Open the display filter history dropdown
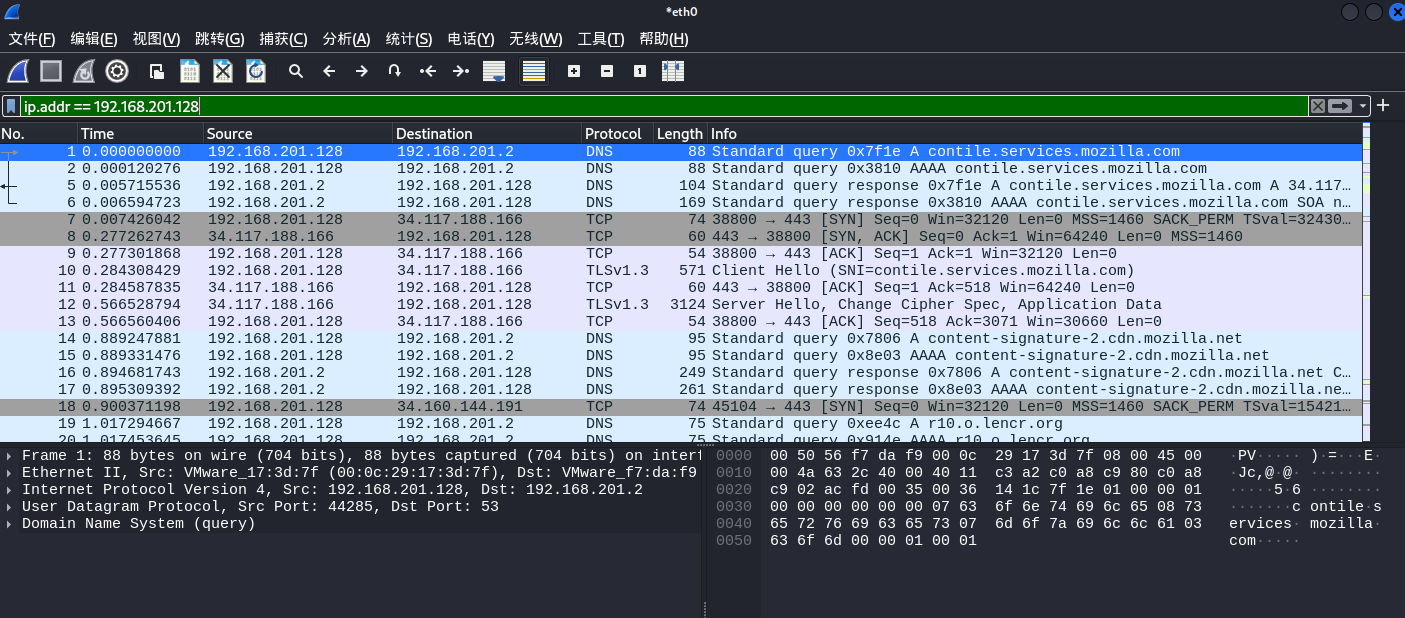Image resolution: width=1405 pixels, height=618 pixels. pos(1363,106)
